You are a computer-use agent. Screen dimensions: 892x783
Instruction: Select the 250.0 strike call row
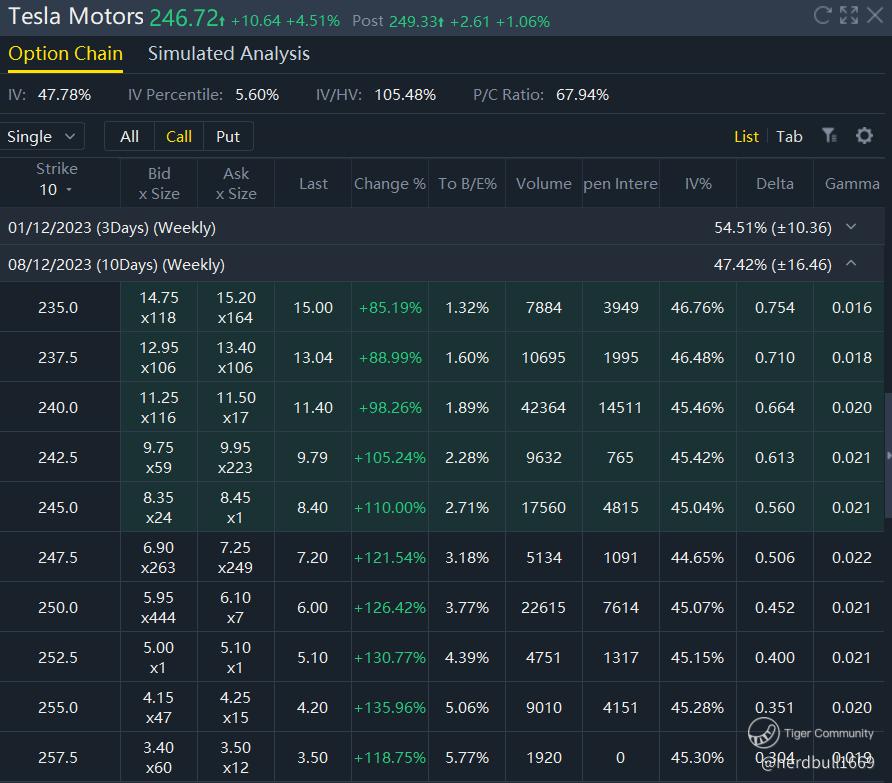coord(58,608)
